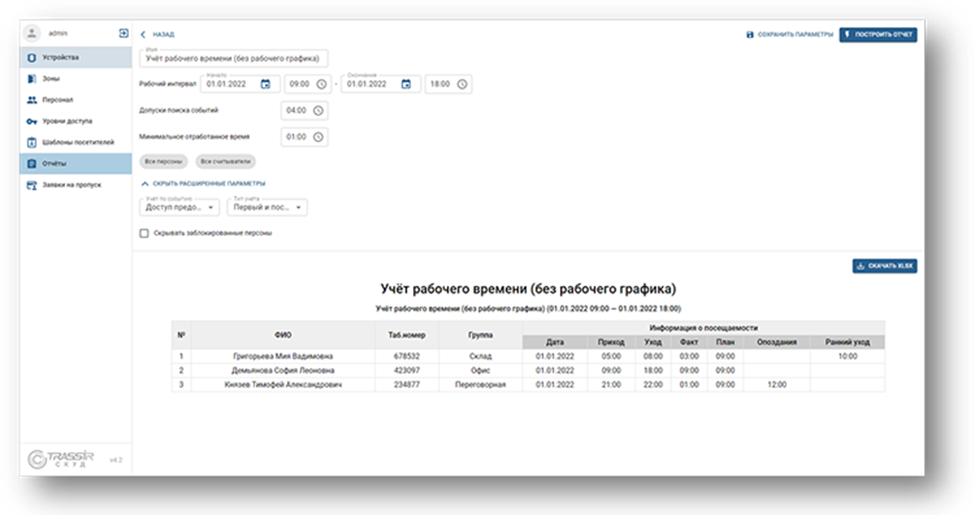Open the Доступ предо... event dropdown
Viewport: 975px width, 515px height.
pyautogui.click(x=179, y=207)
